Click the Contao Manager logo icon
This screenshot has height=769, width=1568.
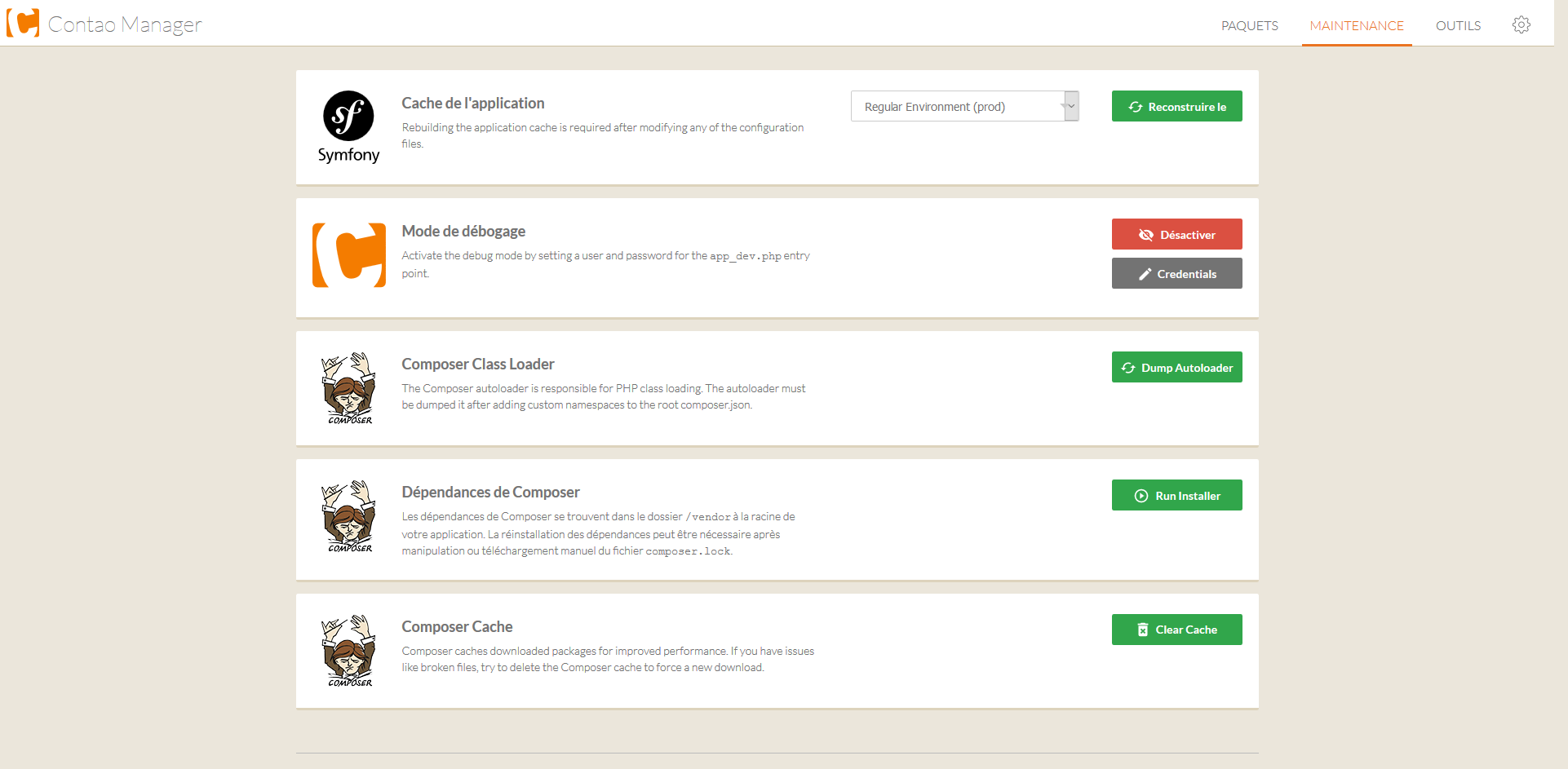click(23, 23)
